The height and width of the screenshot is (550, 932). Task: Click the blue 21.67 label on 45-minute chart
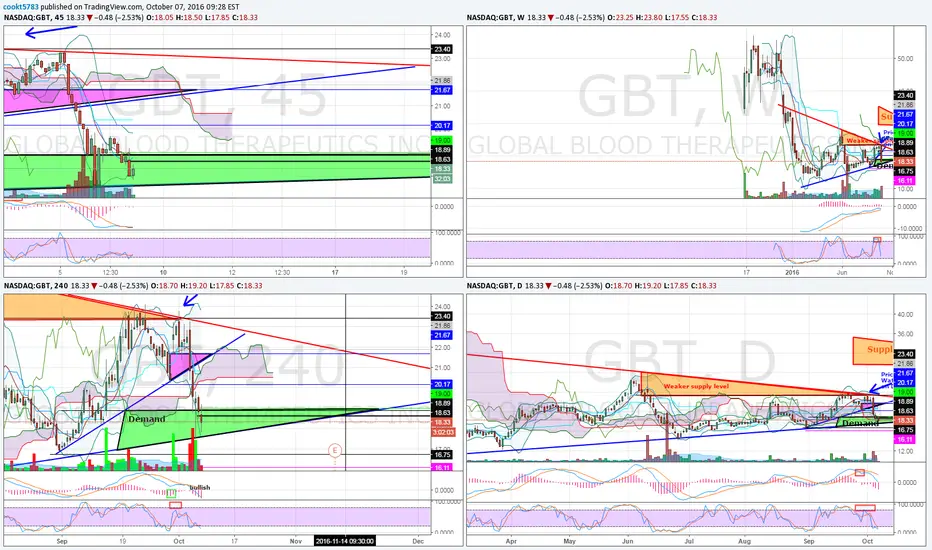tap(442, 90)
